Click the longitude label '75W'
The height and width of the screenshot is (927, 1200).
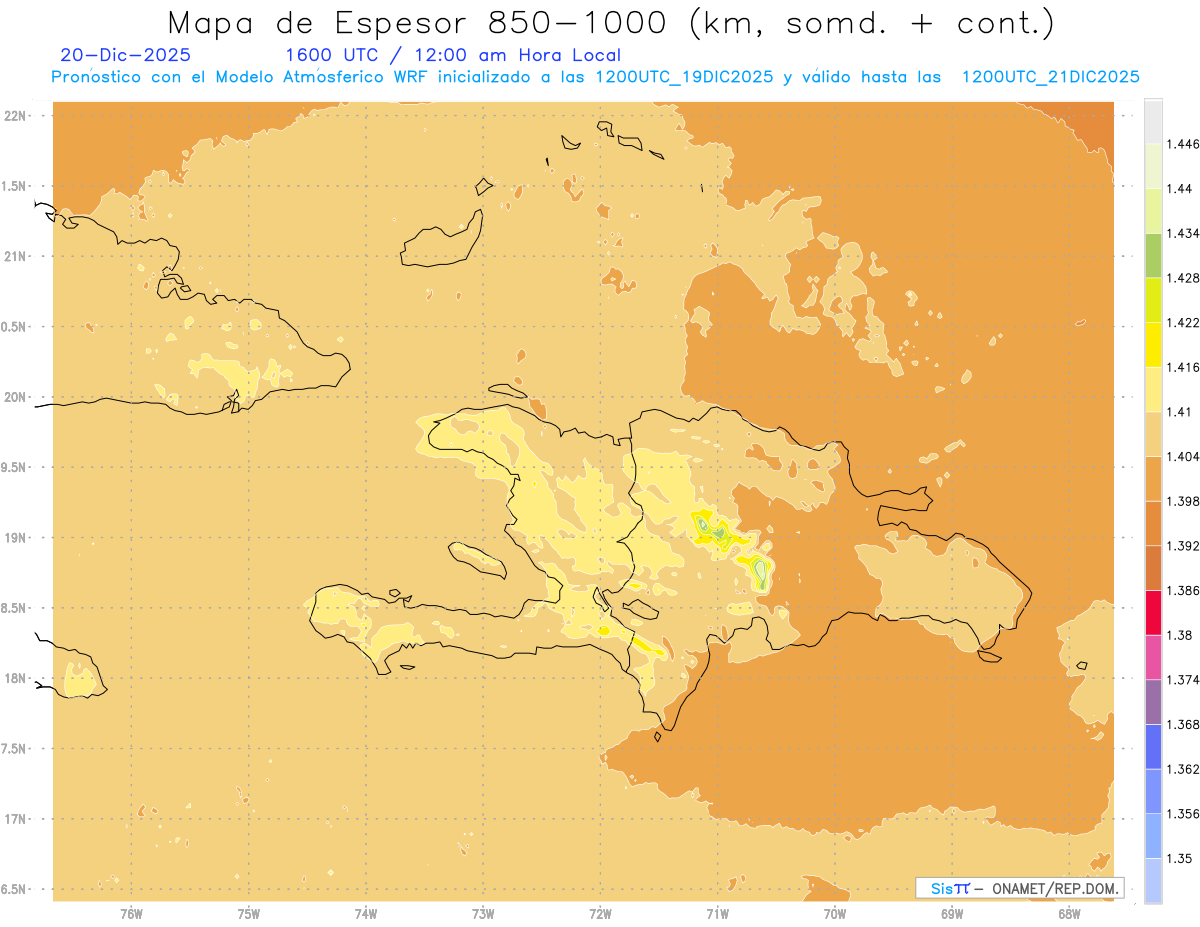pyautogui.click(x=248, y=914)
